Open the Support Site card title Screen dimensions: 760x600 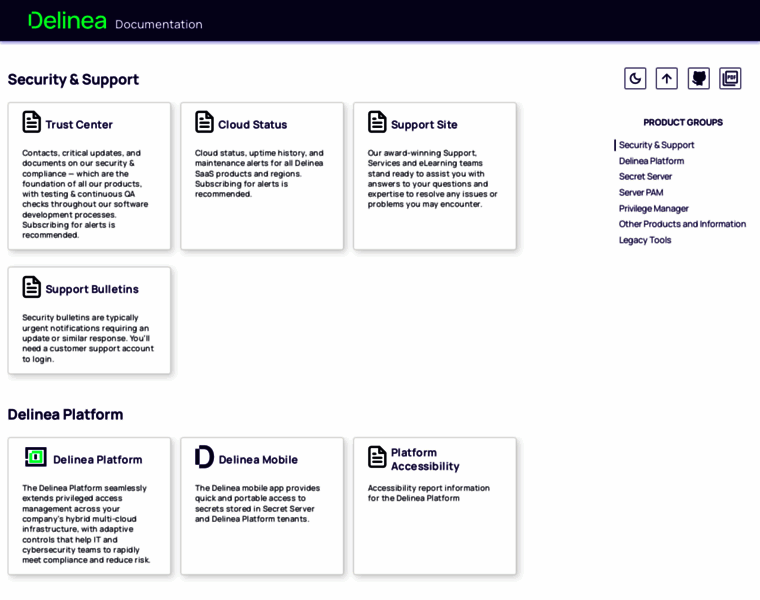point(424,125)
